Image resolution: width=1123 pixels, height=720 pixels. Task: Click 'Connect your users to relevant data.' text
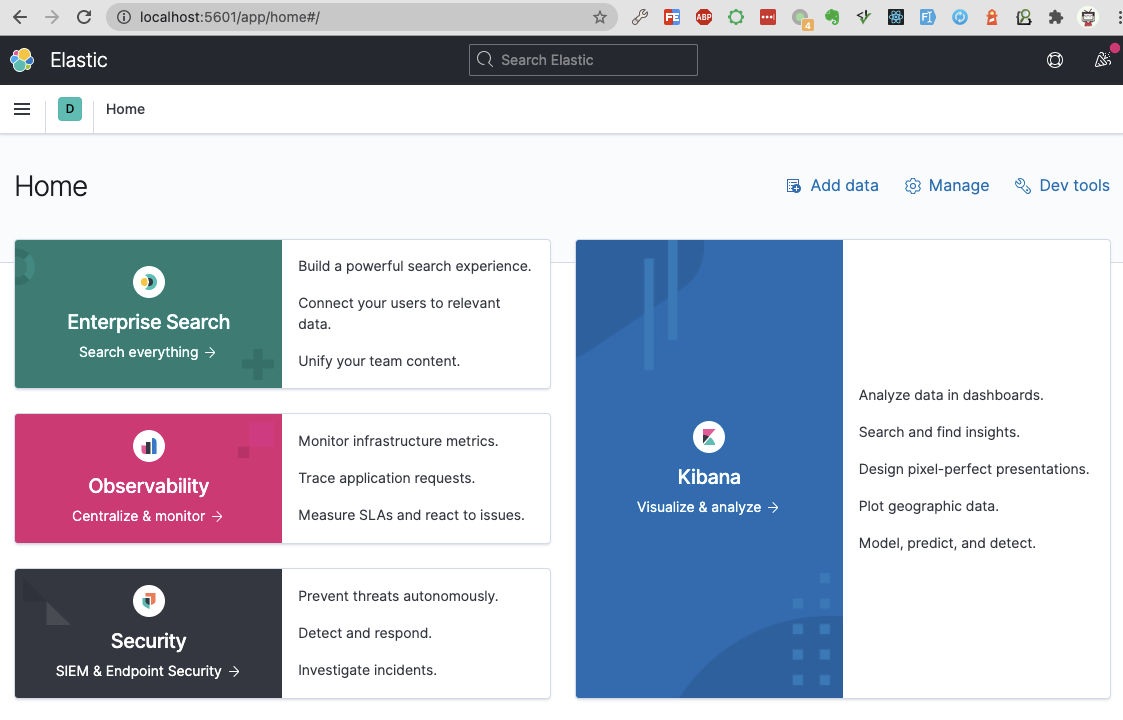(399, 314)
